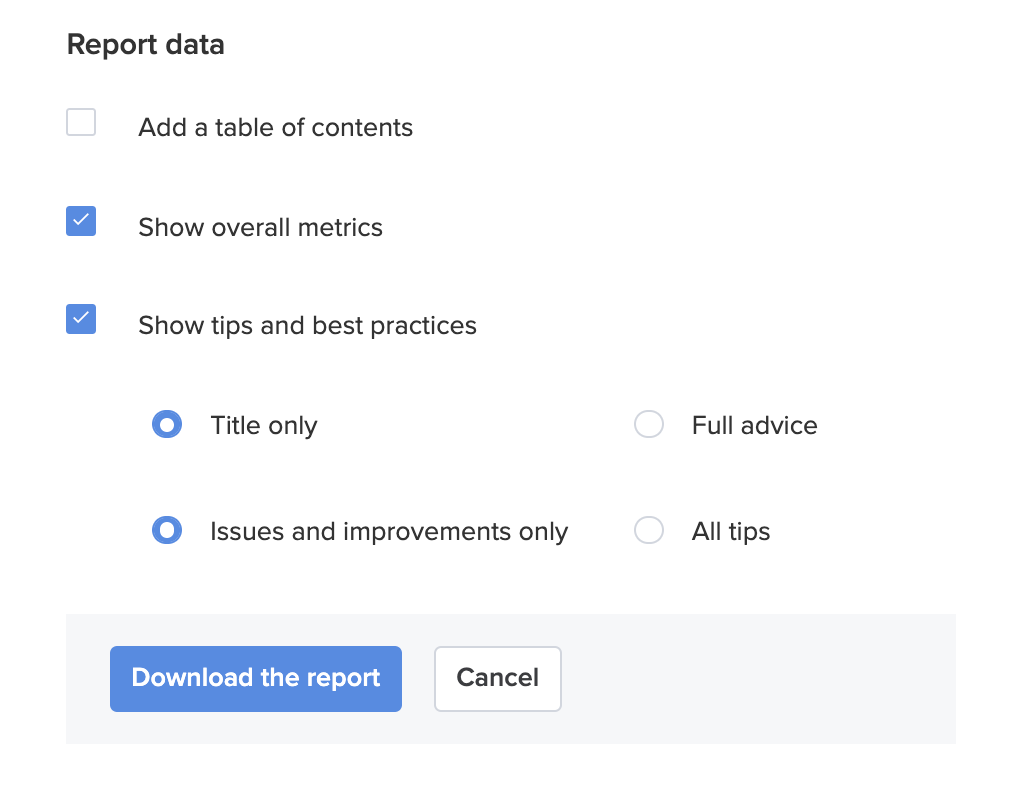Enable the 'Add a table of contents' checkbox
1020x794 pixels.
pos(81,121)
